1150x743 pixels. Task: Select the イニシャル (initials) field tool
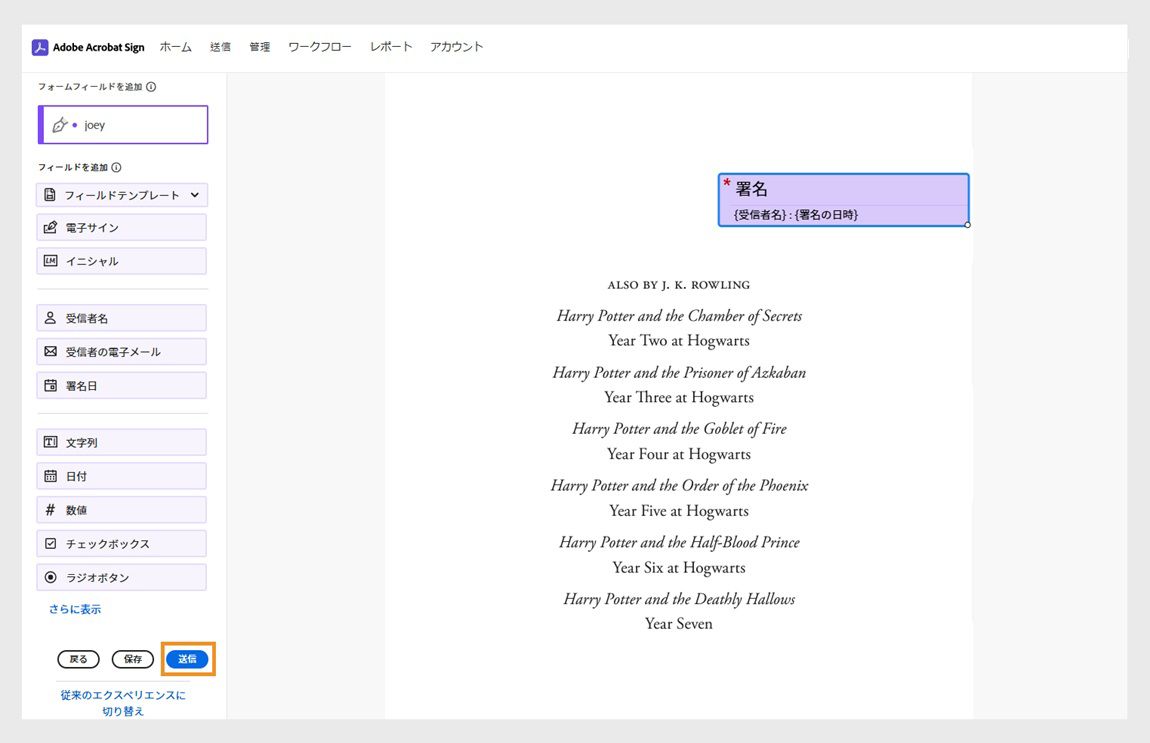[x=121, y=261]
